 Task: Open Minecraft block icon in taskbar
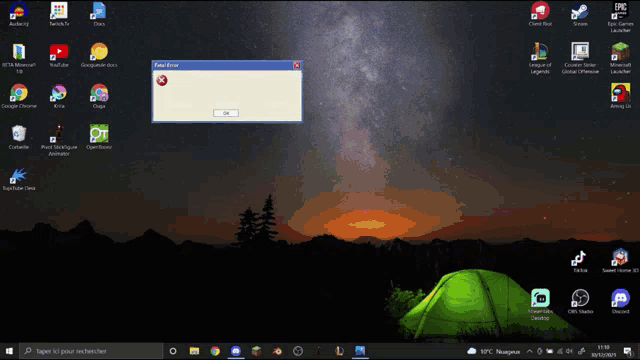point(256,351)
